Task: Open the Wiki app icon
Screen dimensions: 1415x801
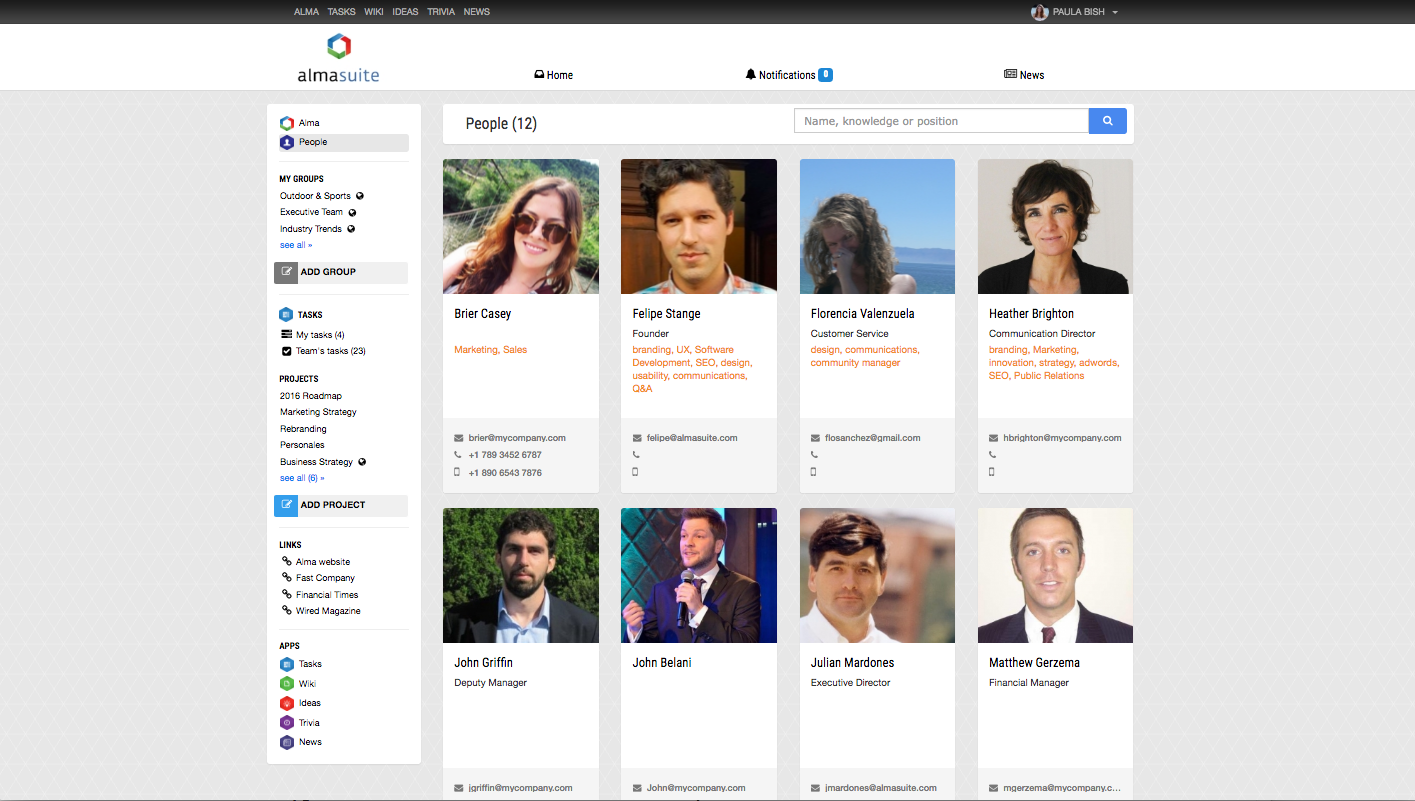Action: point(287,684)
